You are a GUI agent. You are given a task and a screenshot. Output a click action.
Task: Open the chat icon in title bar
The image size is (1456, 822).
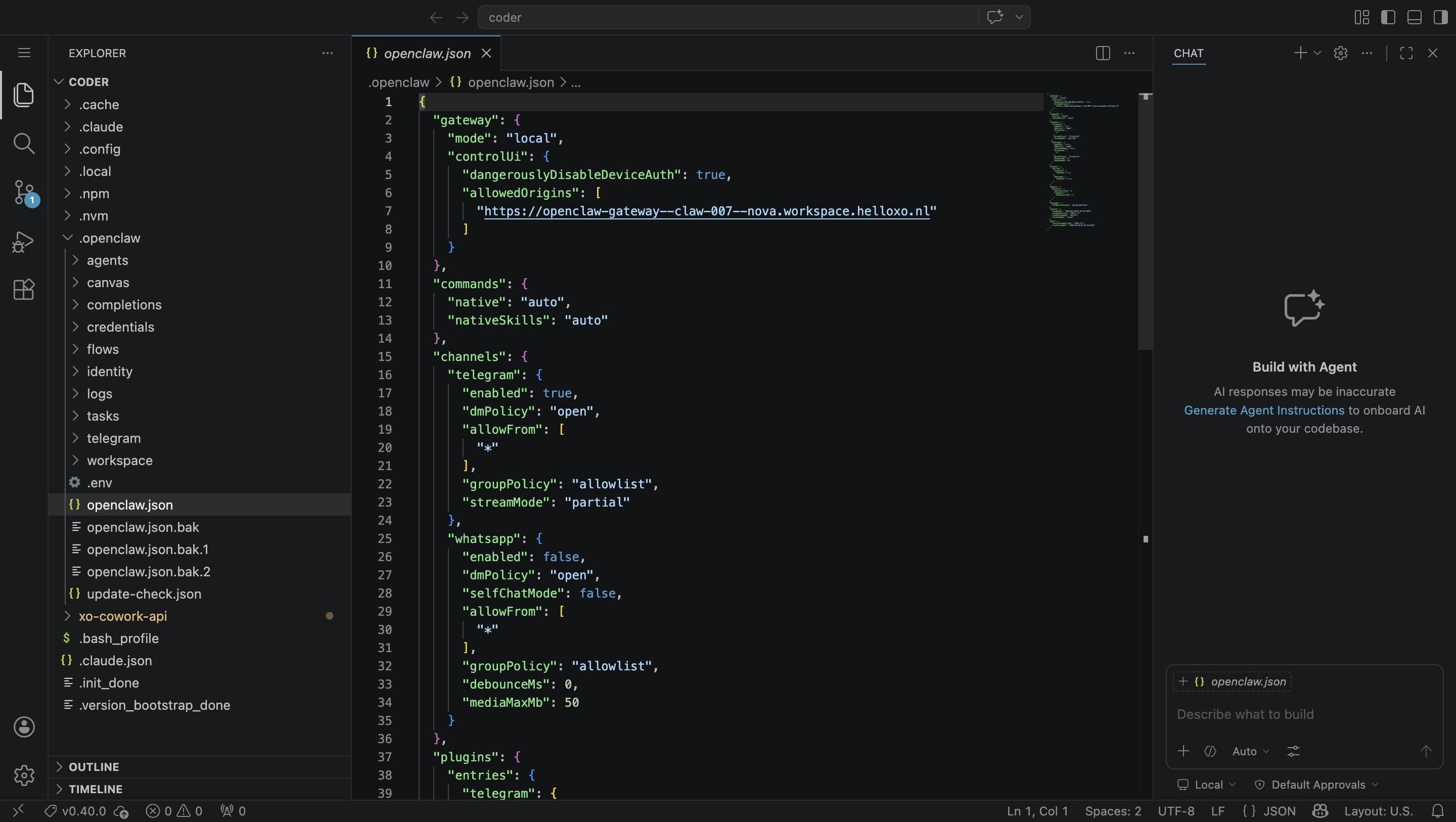(995, 17)
